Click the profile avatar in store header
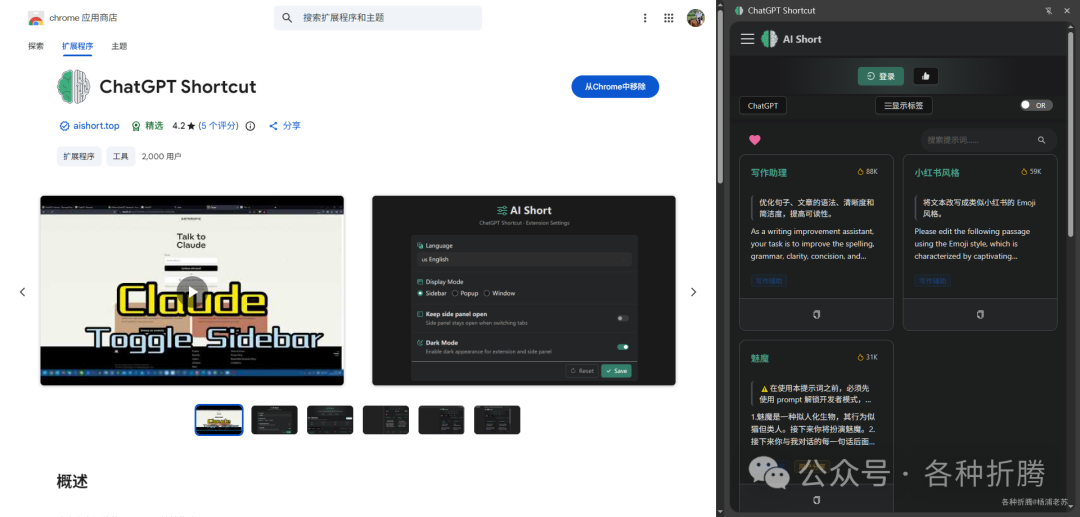Screen dimensions: 1080x517 (x=696, y=18)
